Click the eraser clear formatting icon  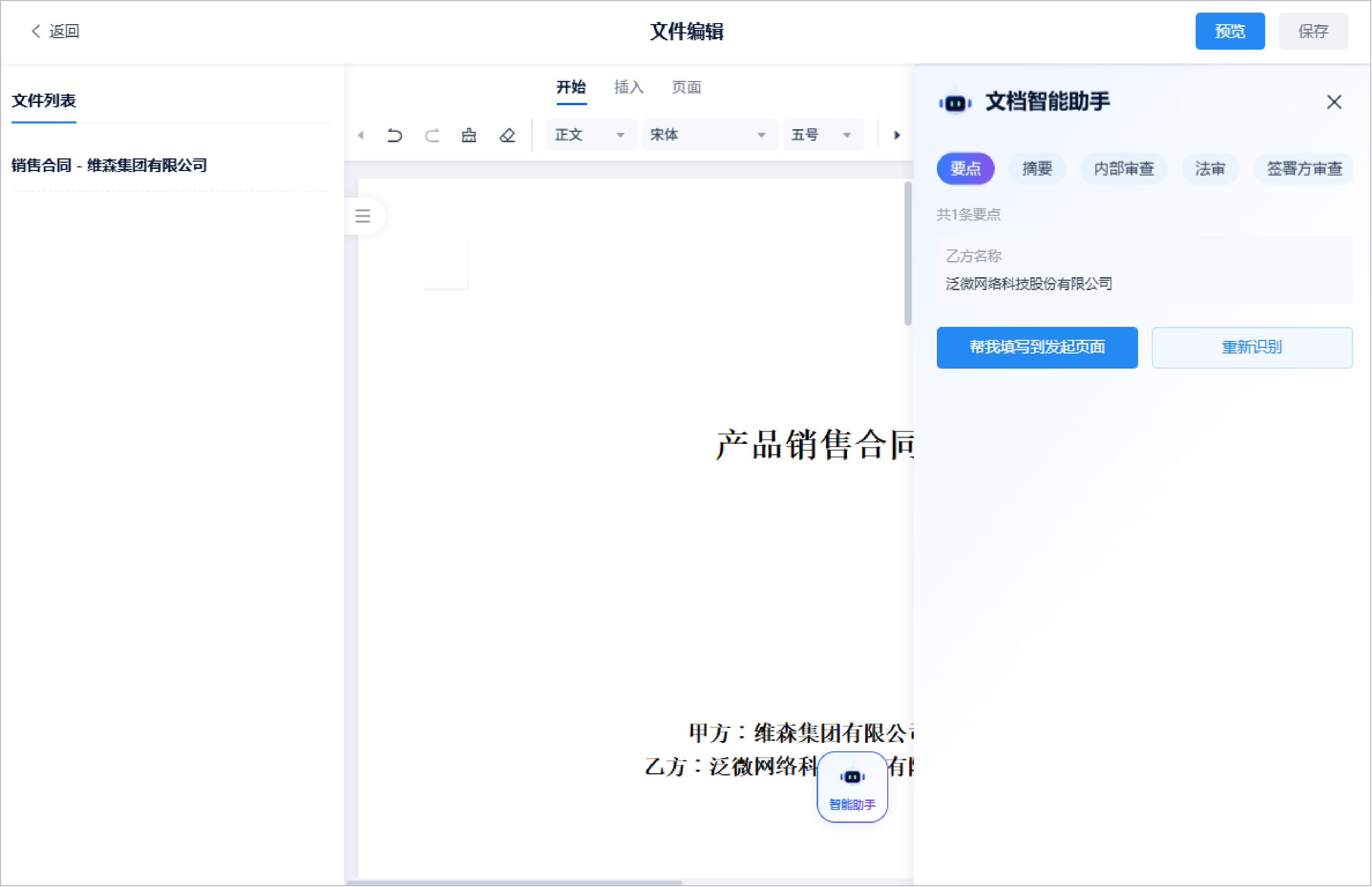[x=507, y=135]
